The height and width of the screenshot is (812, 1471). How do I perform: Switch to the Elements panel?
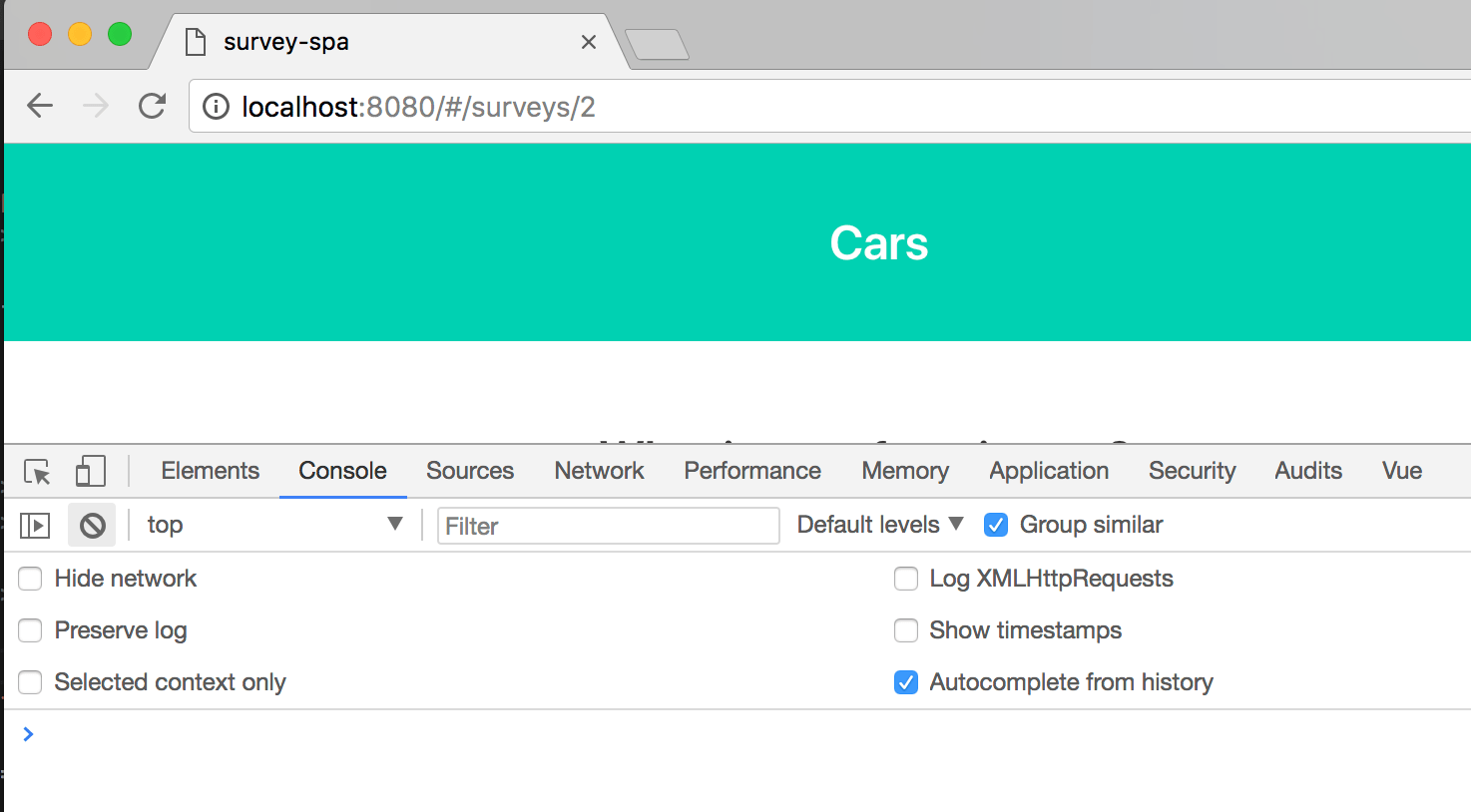pyautogui.click(x=210, y=470)
